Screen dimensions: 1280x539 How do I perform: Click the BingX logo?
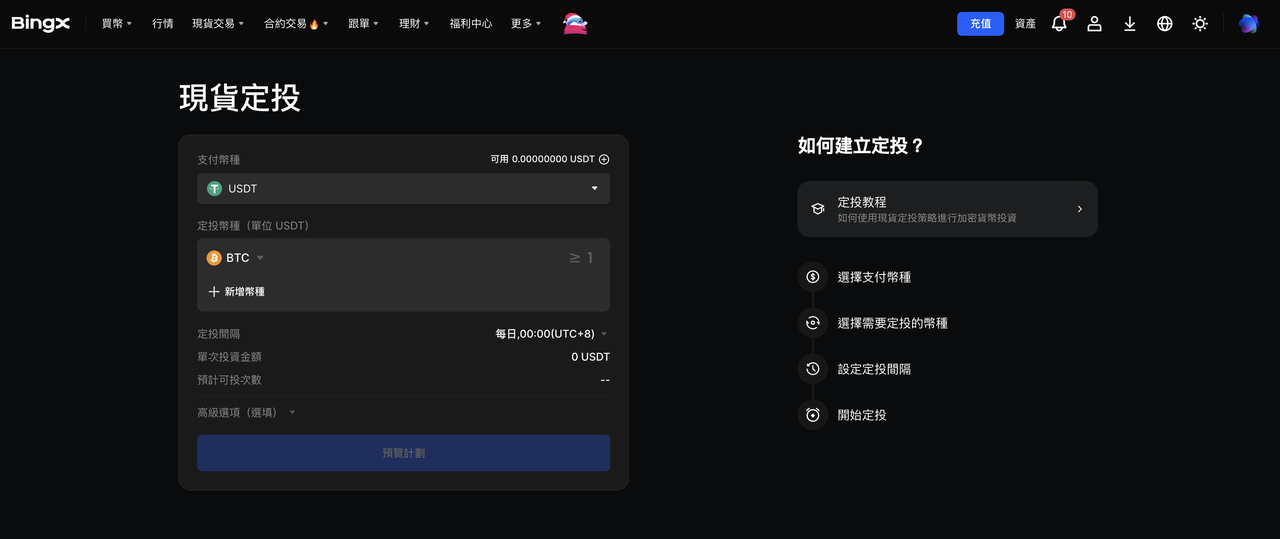pos(41,23)
